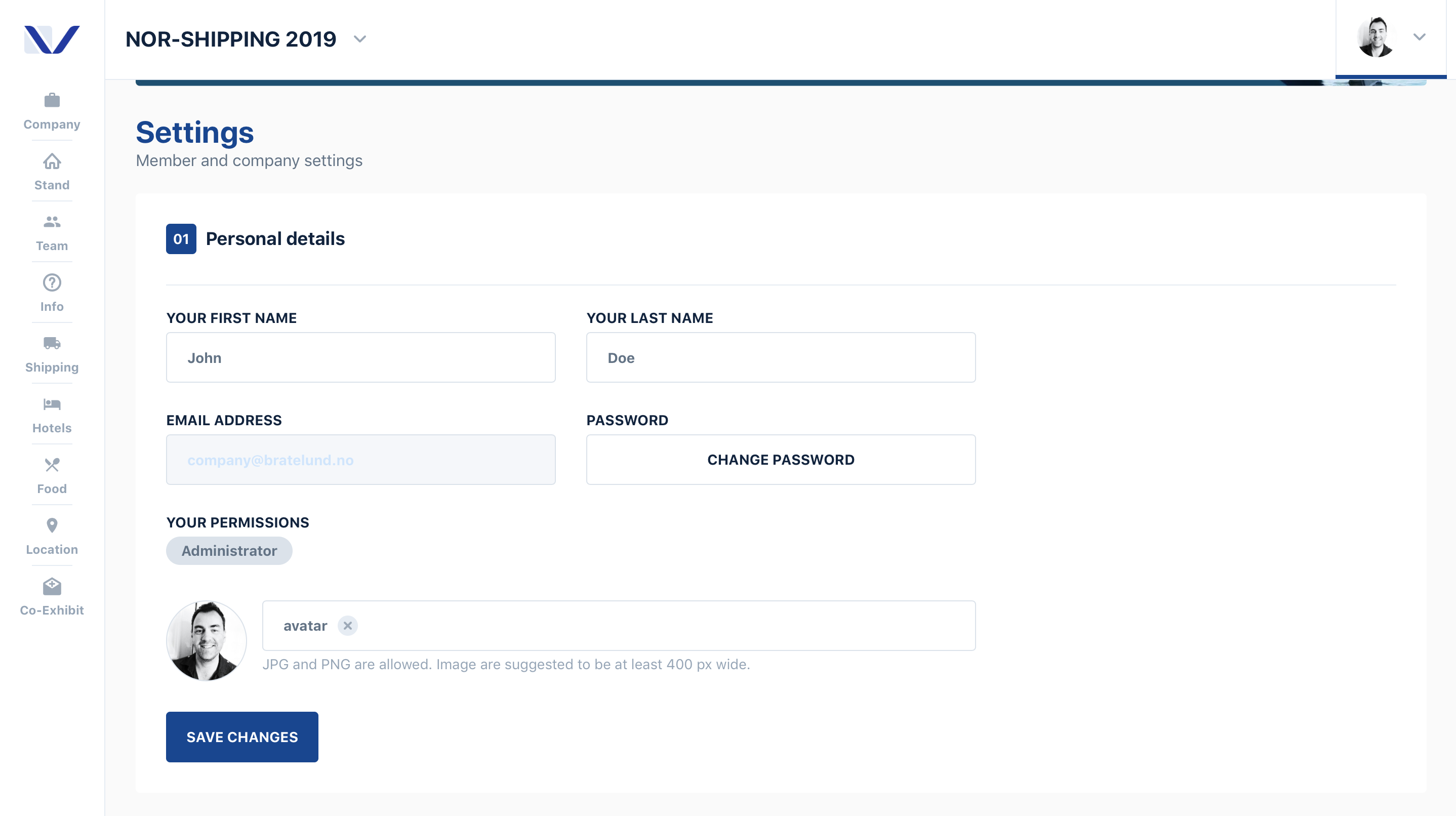Click the Personal details section title
This screenshot has height=816, width=1456.
tap(275, 239)
